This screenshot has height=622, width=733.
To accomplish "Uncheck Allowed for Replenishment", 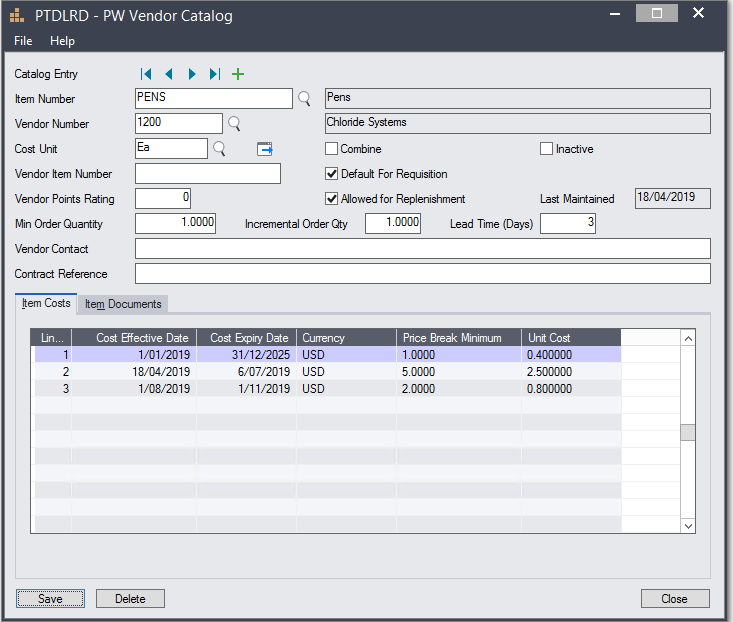I will 331,199.
